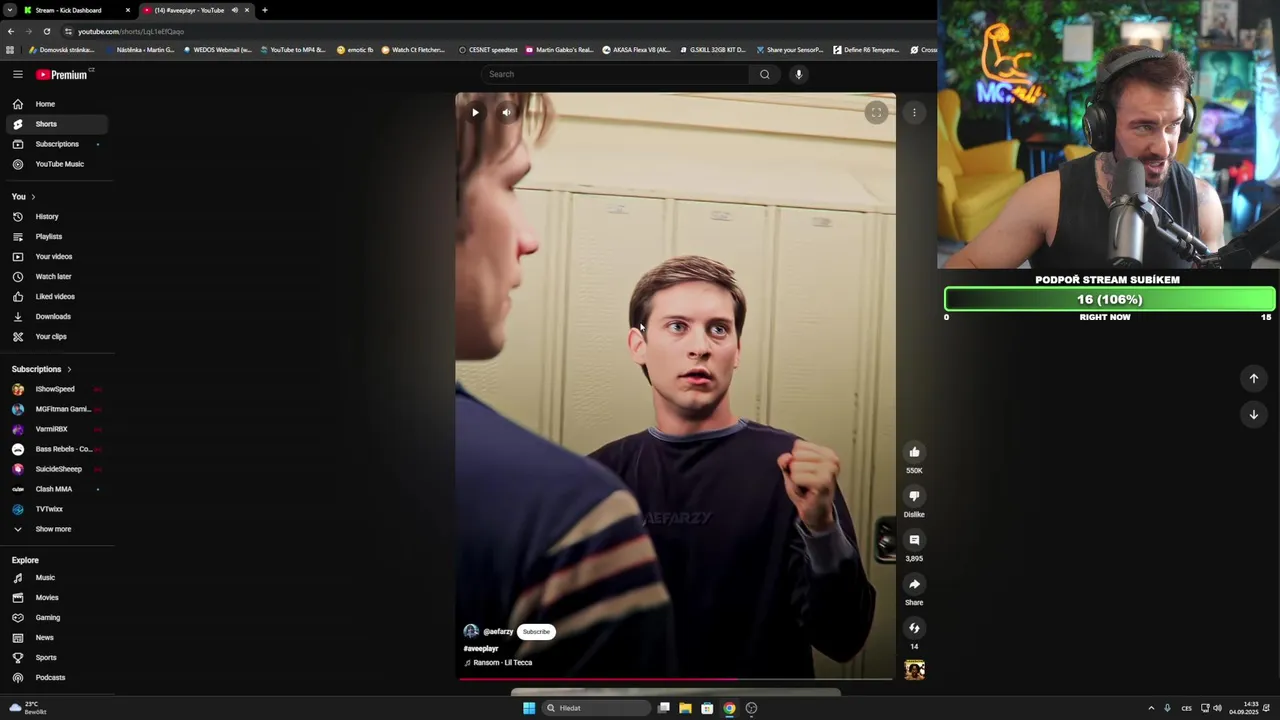The height and width of the screenshot is (720, 1280).
Task: Reload the page
Action: click(46, 31)
